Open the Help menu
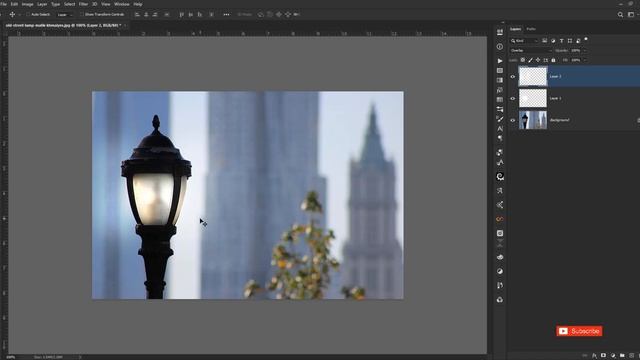 [x=138, y=4]
